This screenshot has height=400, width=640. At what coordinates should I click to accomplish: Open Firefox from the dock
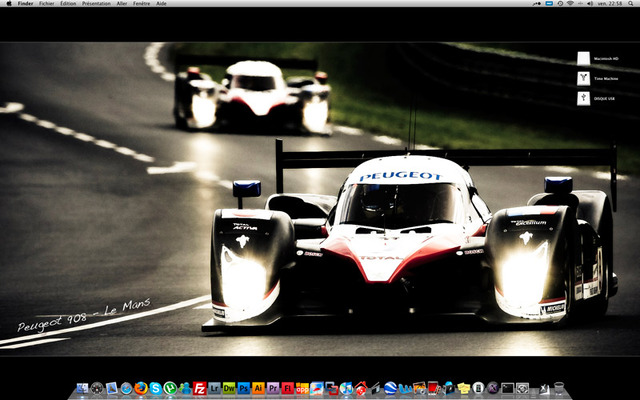click(141, 388)
